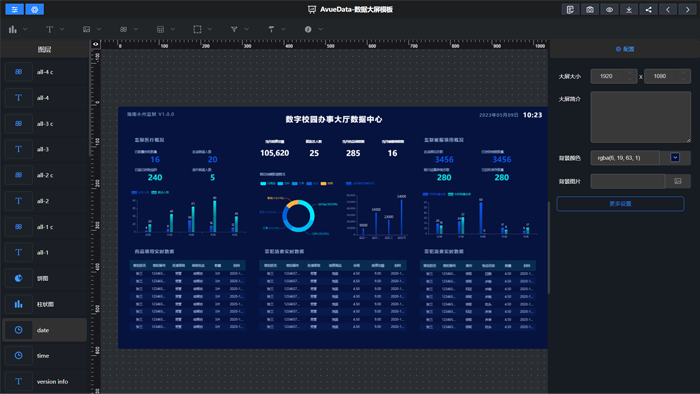Click the image component toolbar icon
Image resolution: width=700 pixels, height=394 pixels.
(x=87, y=29)
